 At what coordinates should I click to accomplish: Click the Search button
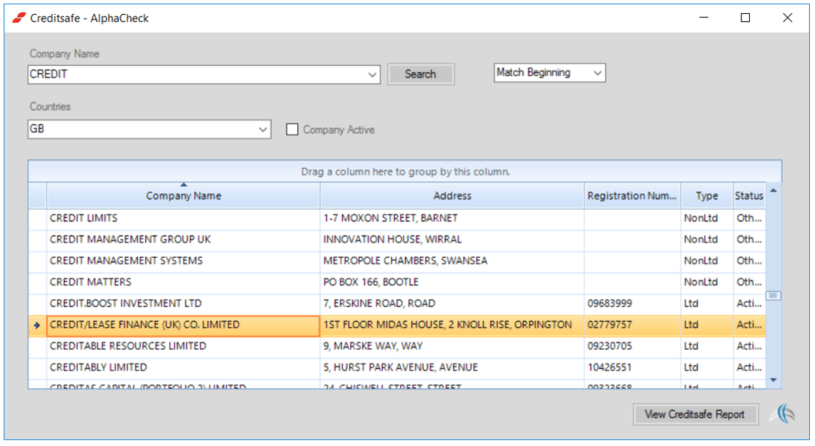(420, 74)
